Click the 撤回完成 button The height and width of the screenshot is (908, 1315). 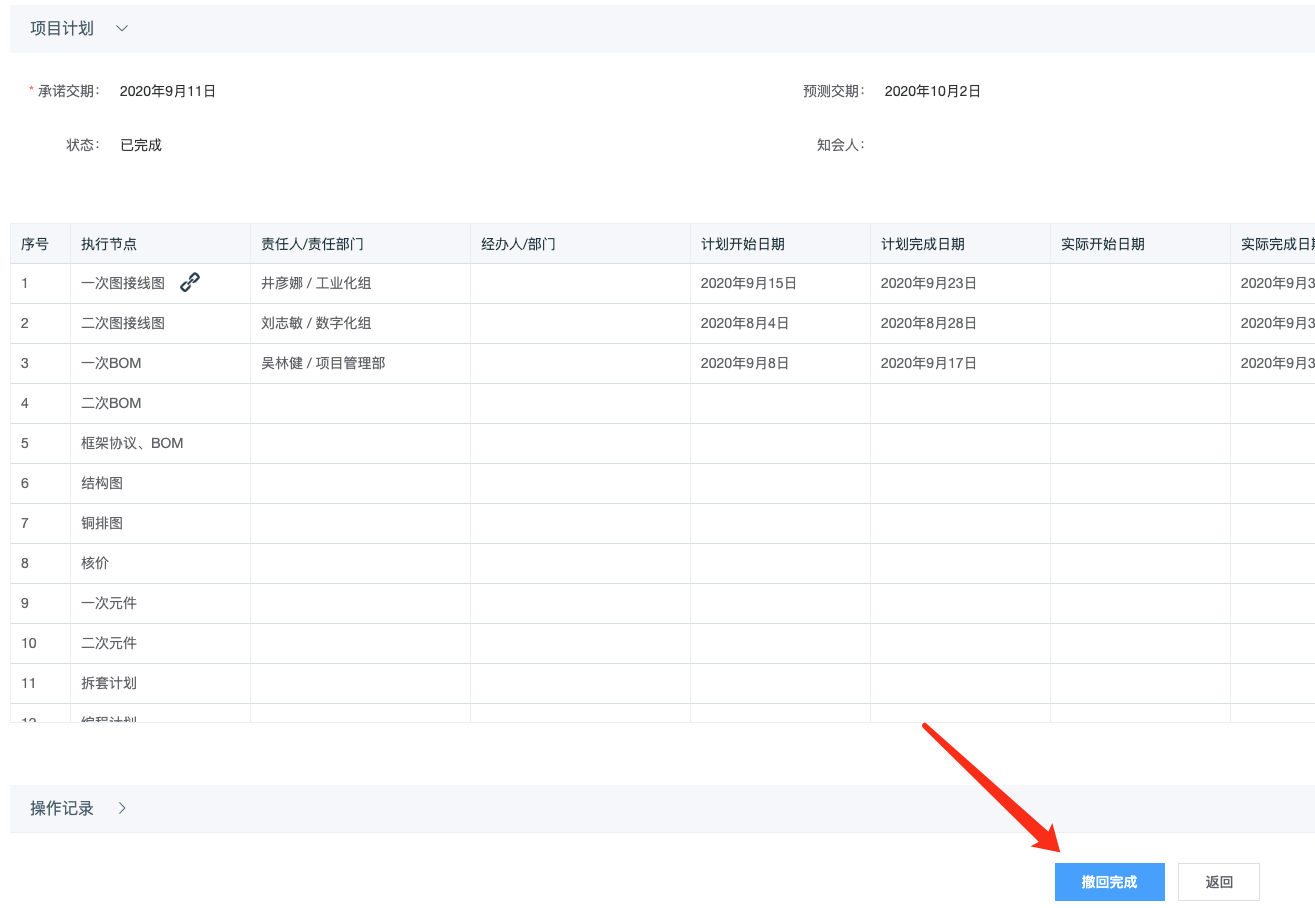(1109, 882)
